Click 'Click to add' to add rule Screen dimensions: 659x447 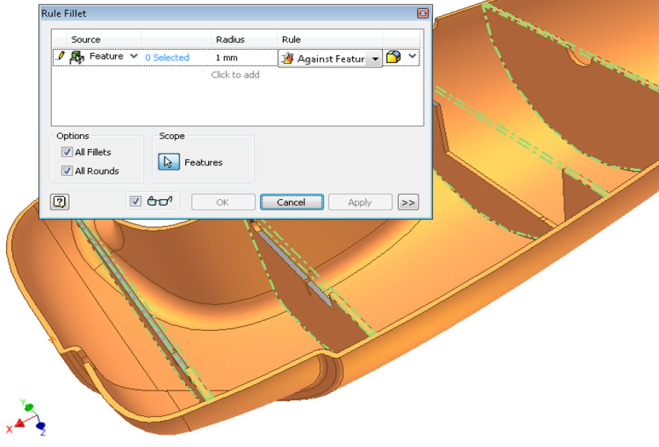click(235, 75)
